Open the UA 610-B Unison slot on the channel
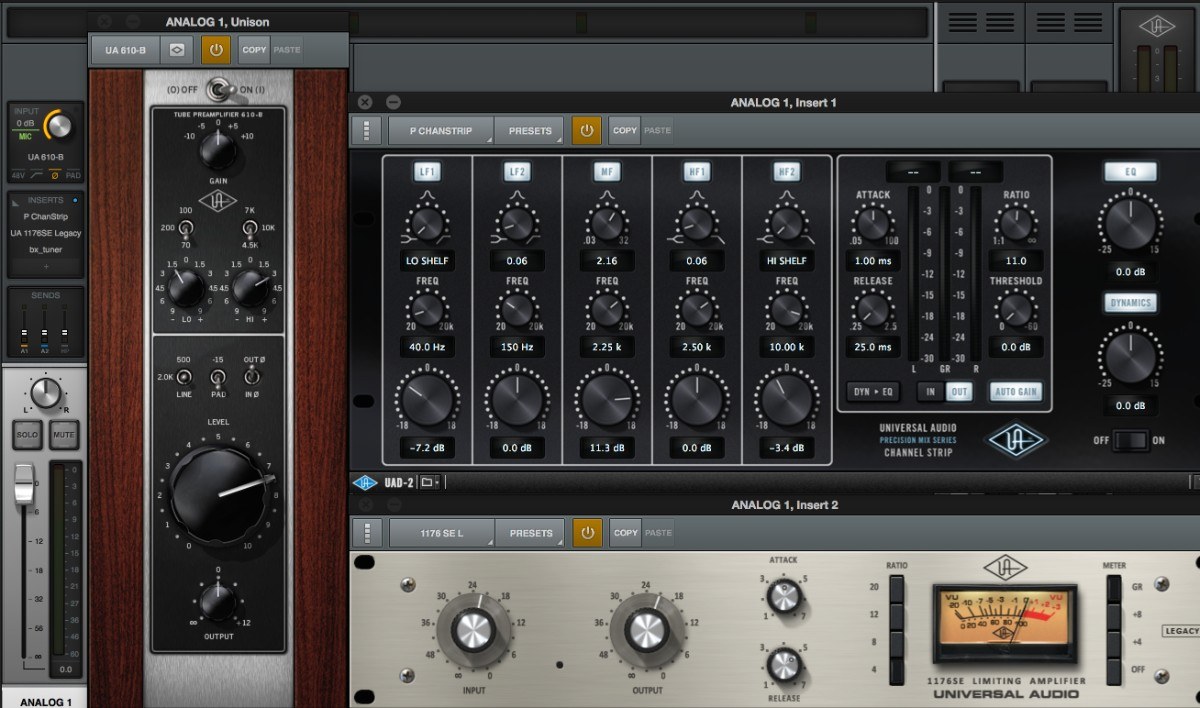The image size is (1200, 708). (46, 157)
